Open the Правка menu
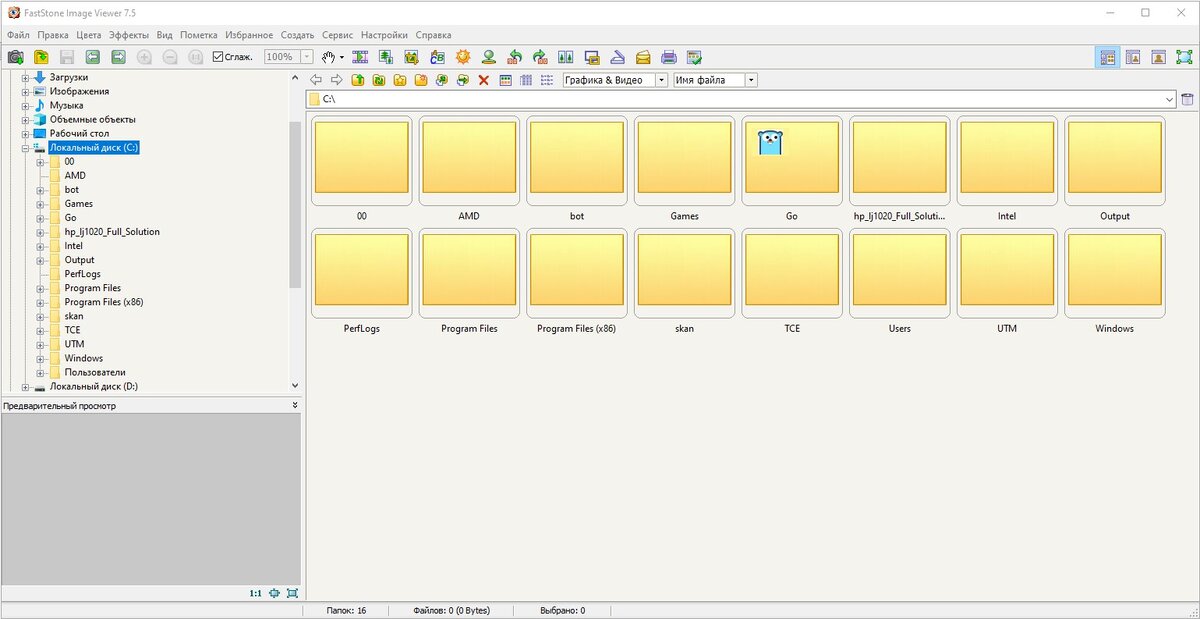This screenshot has height=619, width=1200. coord(53,35)
